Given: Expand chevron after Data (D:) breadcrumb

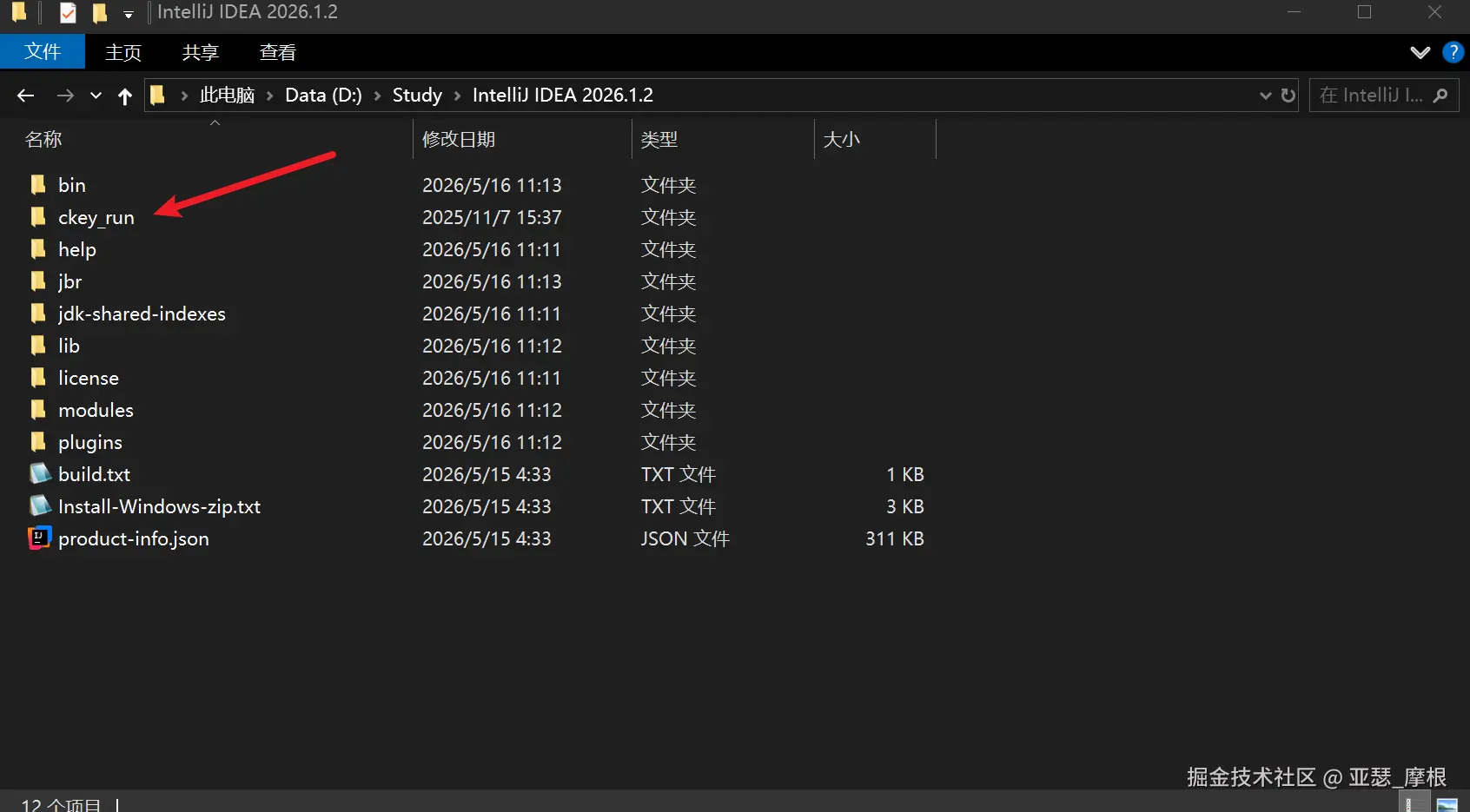Looking at the screenshot, I should [x=377, y=96].
